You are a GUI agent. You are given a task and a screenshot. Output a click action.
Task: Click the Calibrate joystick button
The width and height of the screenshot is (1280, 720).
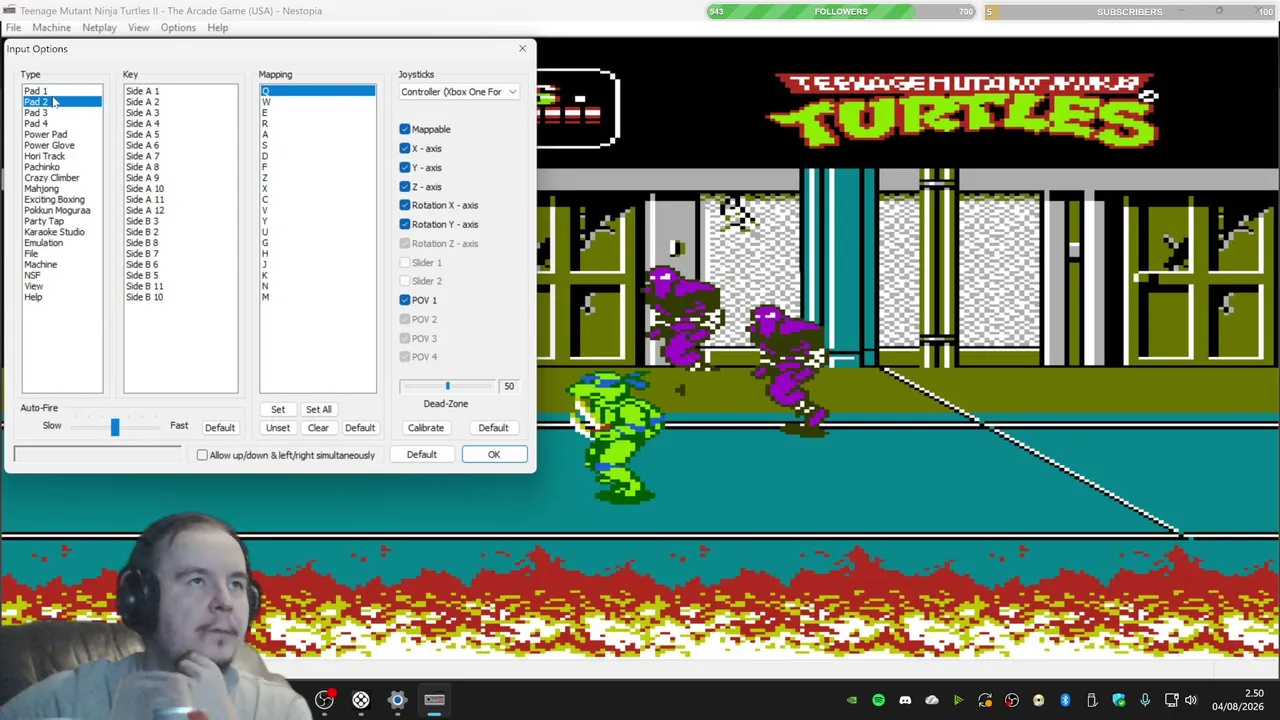(x=426, y=428)
